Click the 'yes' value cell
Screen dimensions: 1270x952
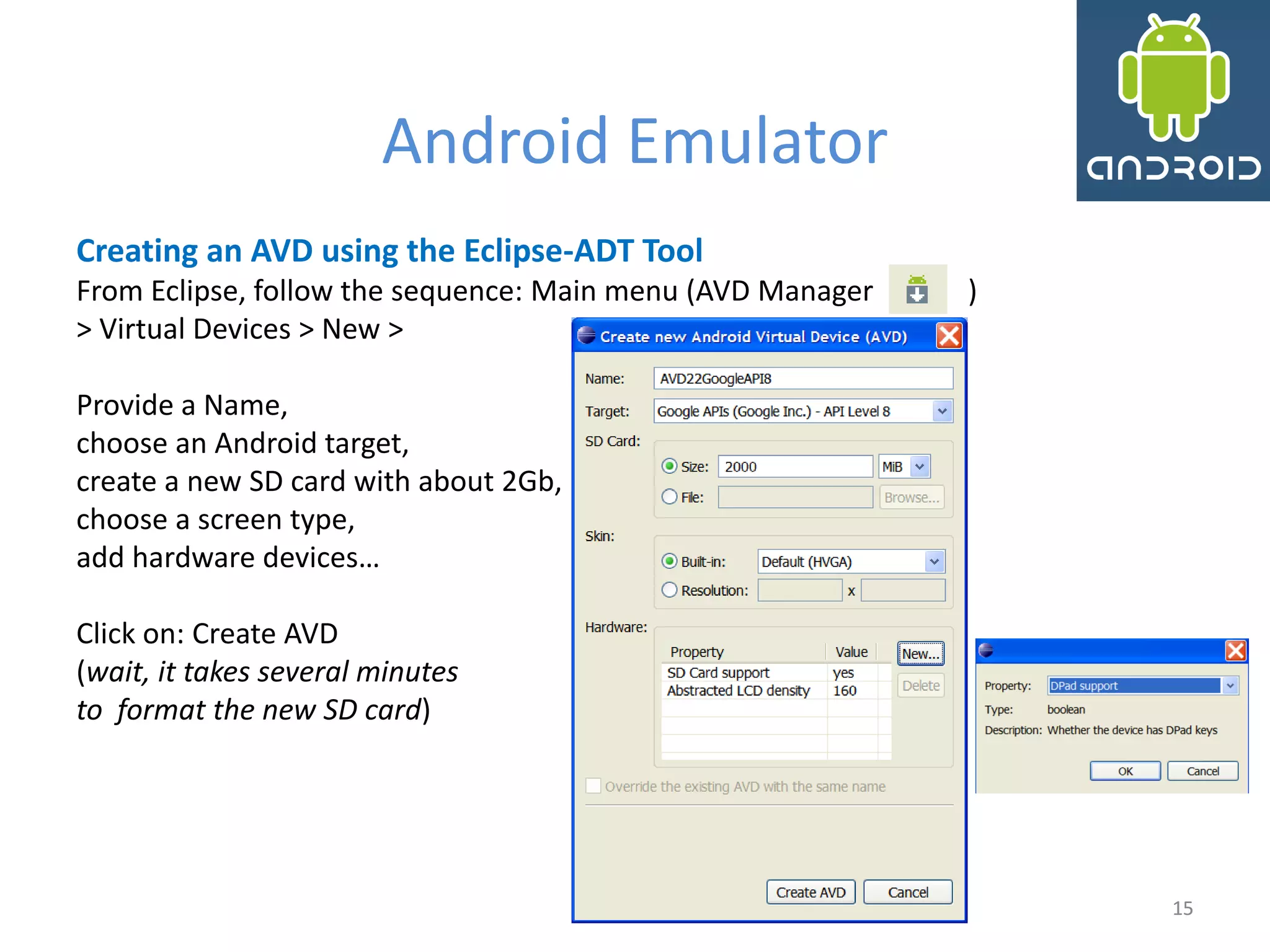tap(843, 672)
